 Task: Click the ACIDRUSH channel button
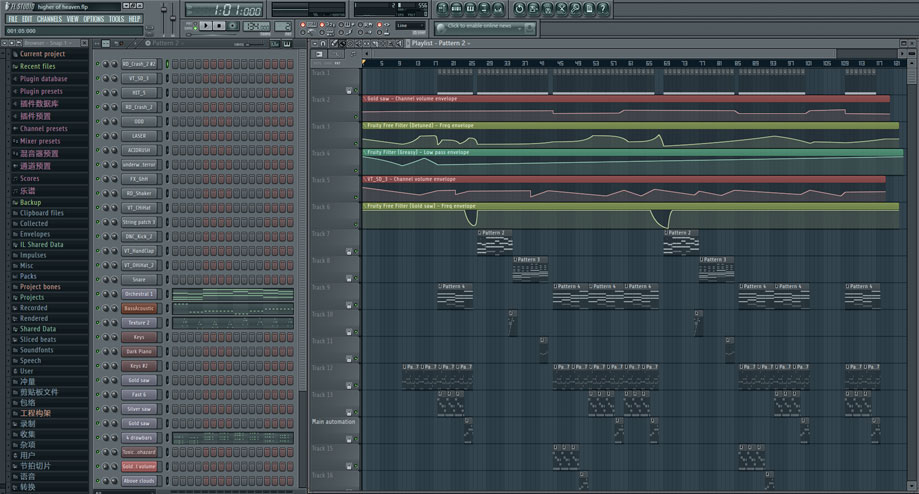pos(139,150)
